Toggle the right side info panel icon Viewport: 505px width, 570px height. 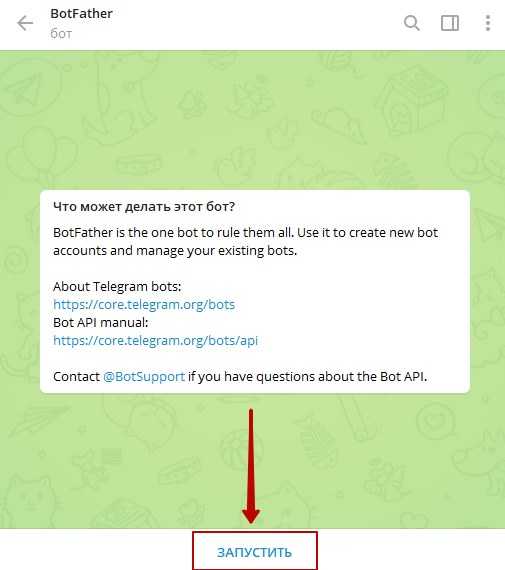pyautogui.click(x=450, y=23)
